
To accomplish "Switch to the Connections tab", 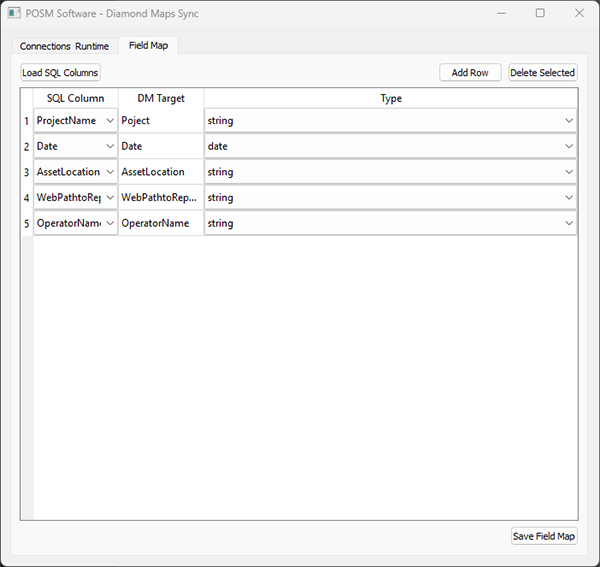I will 45,46.
